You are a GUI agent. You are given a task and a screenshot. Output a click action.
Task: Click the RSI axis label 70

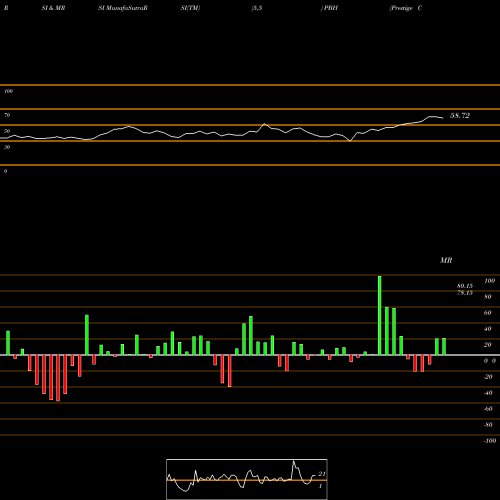coord(7,115)
